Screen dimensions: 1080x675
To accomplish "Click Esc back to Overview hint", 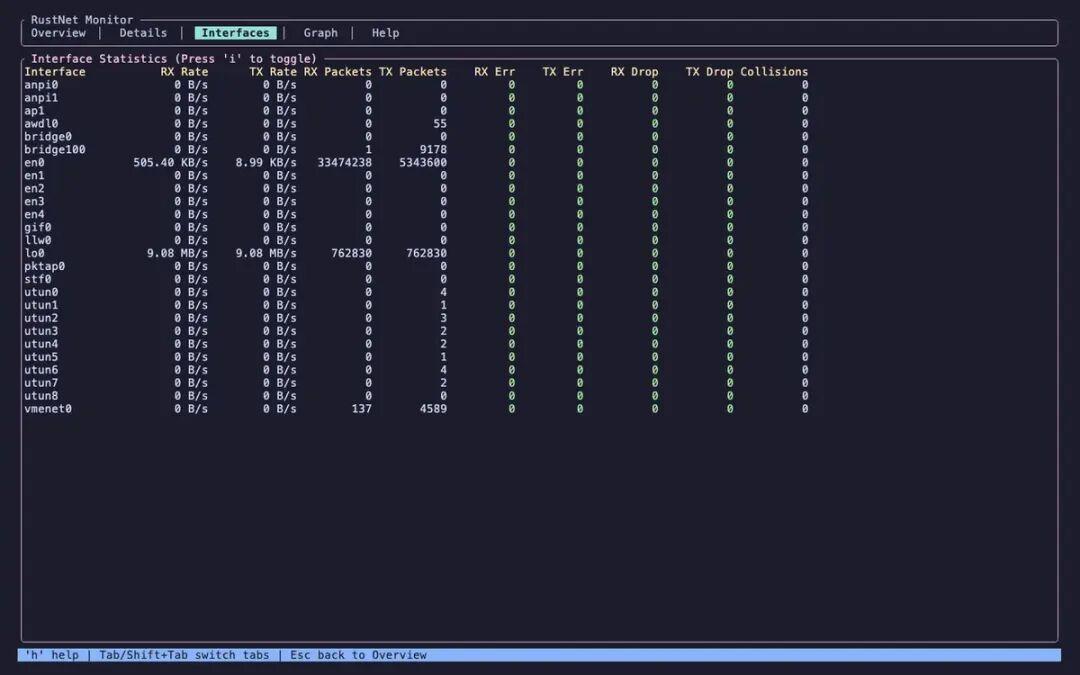I will (x=358, y=655).
